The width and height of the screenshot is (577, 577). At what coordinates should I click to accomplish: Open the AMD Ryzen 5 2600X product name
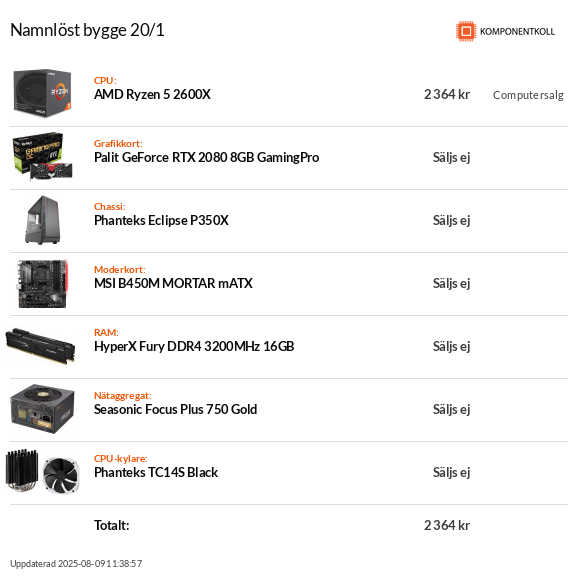(x=152, y=95)
